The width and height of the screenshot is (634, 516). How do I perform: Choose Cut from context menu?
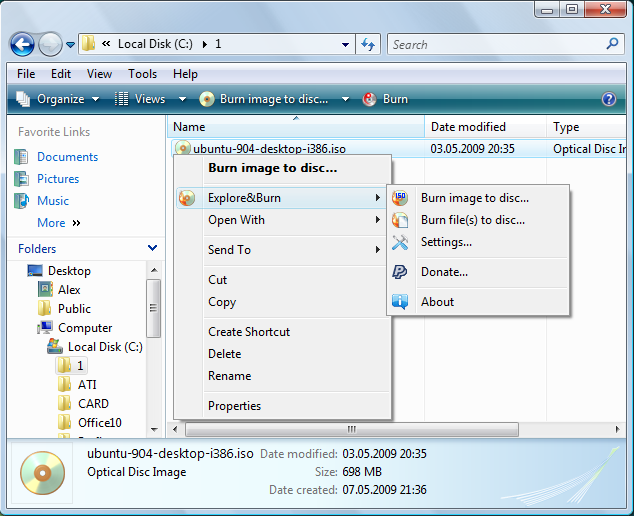point(218,279)
